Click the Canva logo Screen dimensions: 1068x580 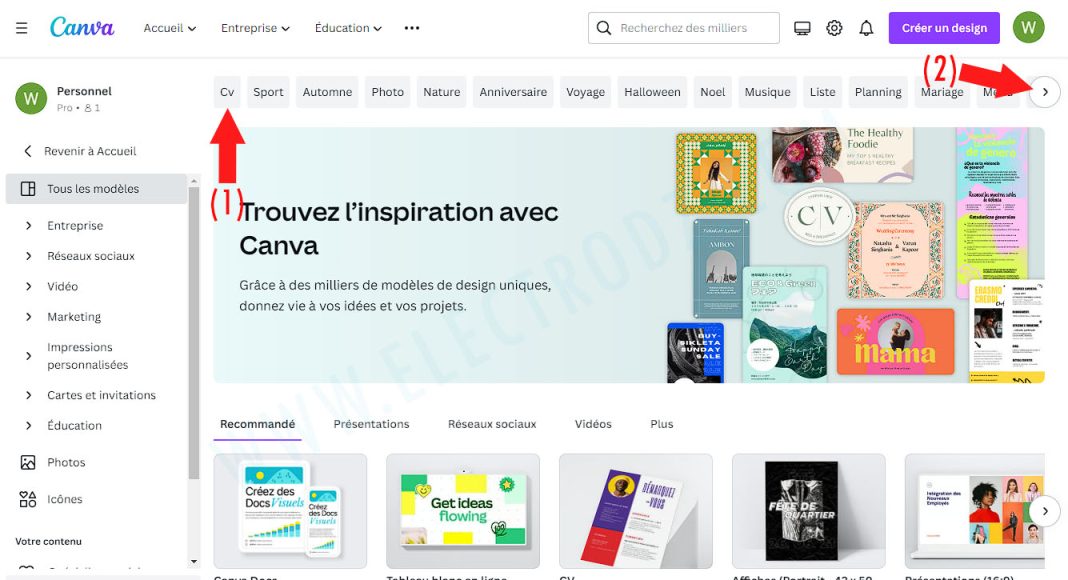point(82,27)
